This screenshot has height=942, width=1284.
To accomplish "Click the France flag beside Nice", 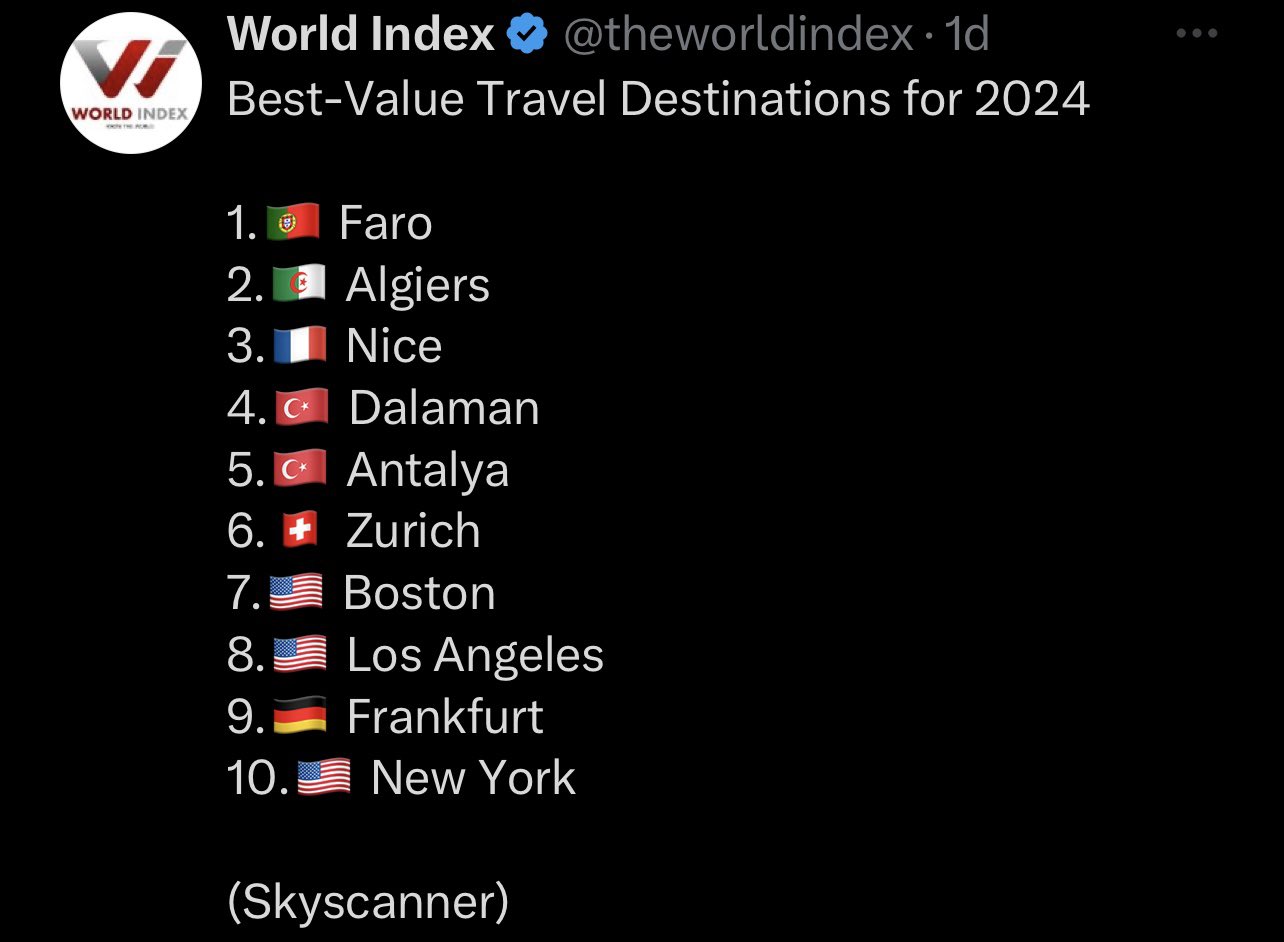I will (x=300, y=346).
